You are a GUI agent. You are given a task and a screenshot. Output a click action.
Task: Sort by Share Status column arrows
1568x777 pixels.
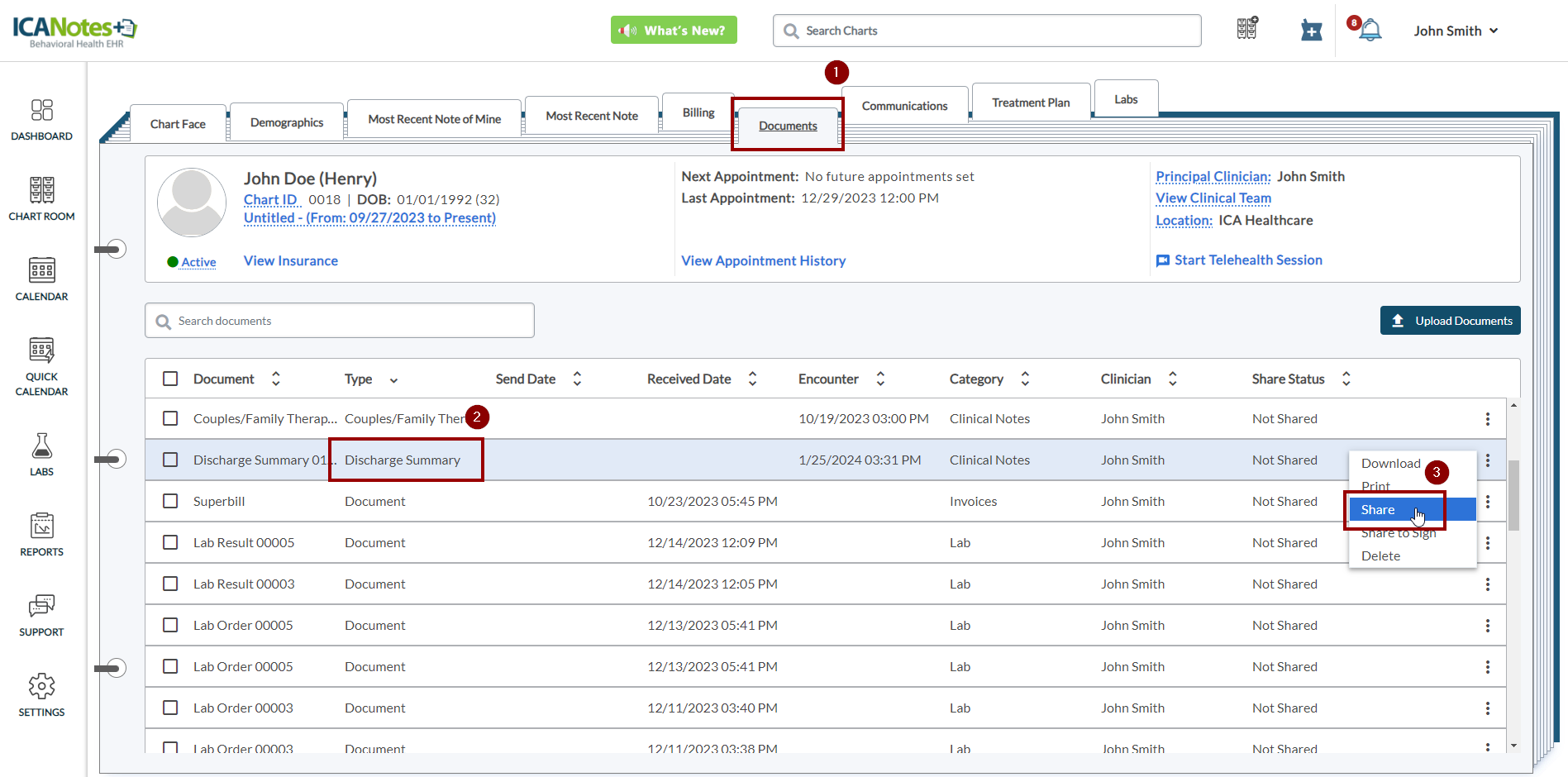tap(1346, 379)
